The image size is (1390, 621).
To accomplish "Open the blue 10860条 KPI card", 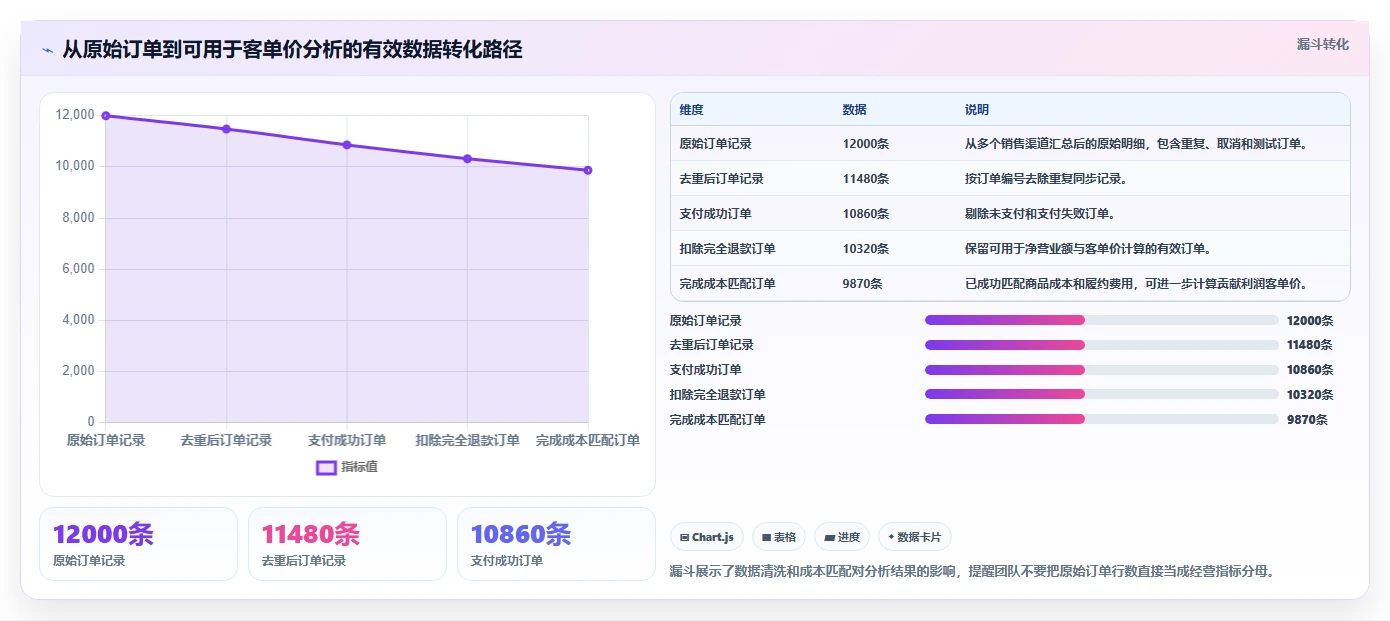I will 556,544.
